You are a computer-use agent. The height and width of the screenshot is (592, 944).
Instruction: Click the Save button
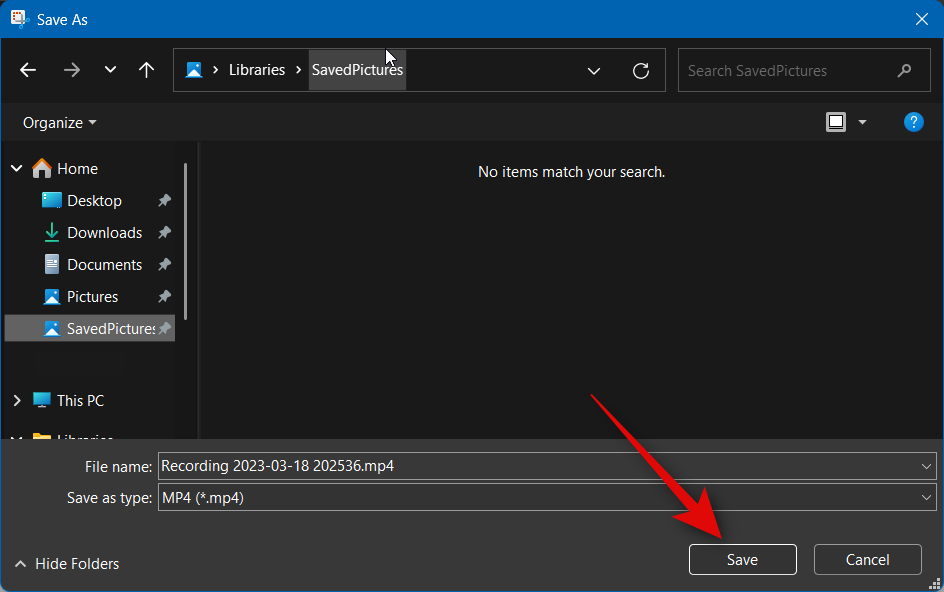click(742, 560)
